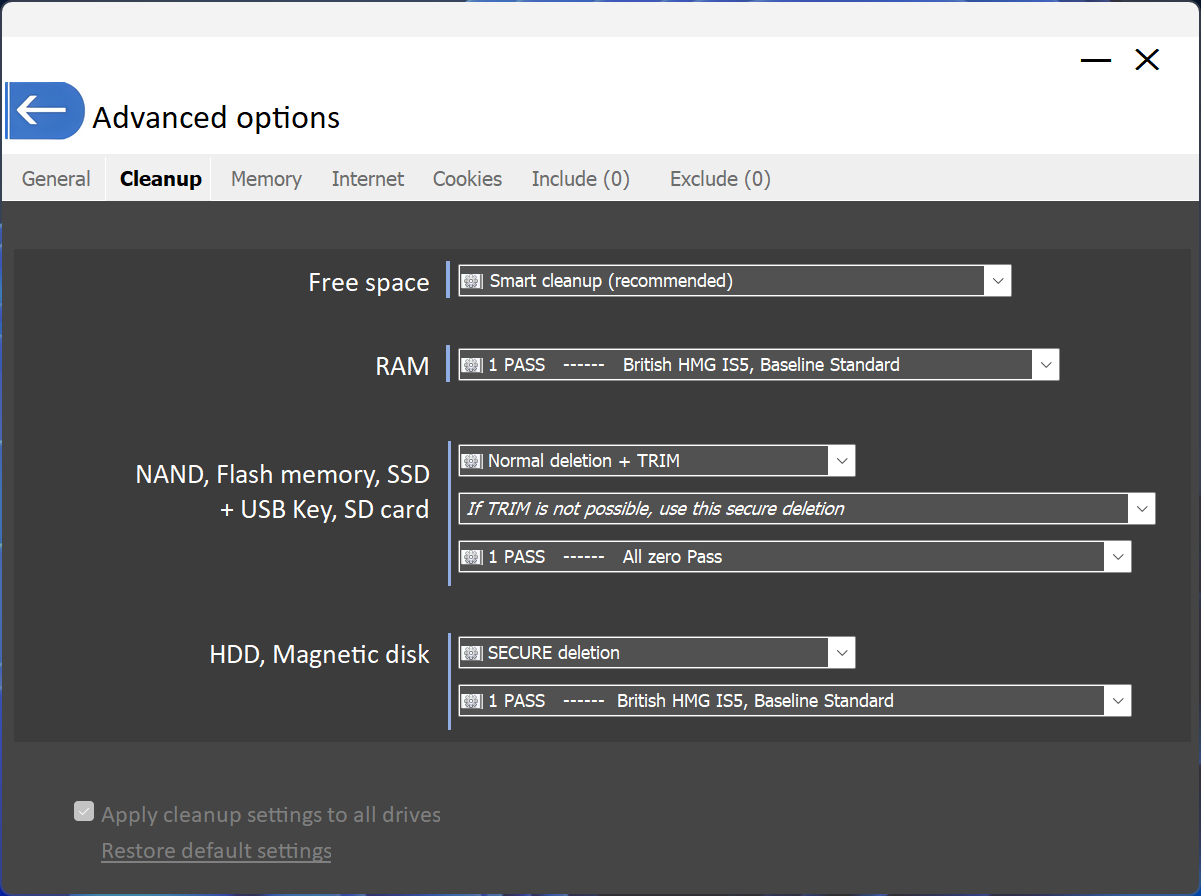1201x896 pixels.
Task: Open the Exclude (0) tab
Action: (x=720, y=179)
